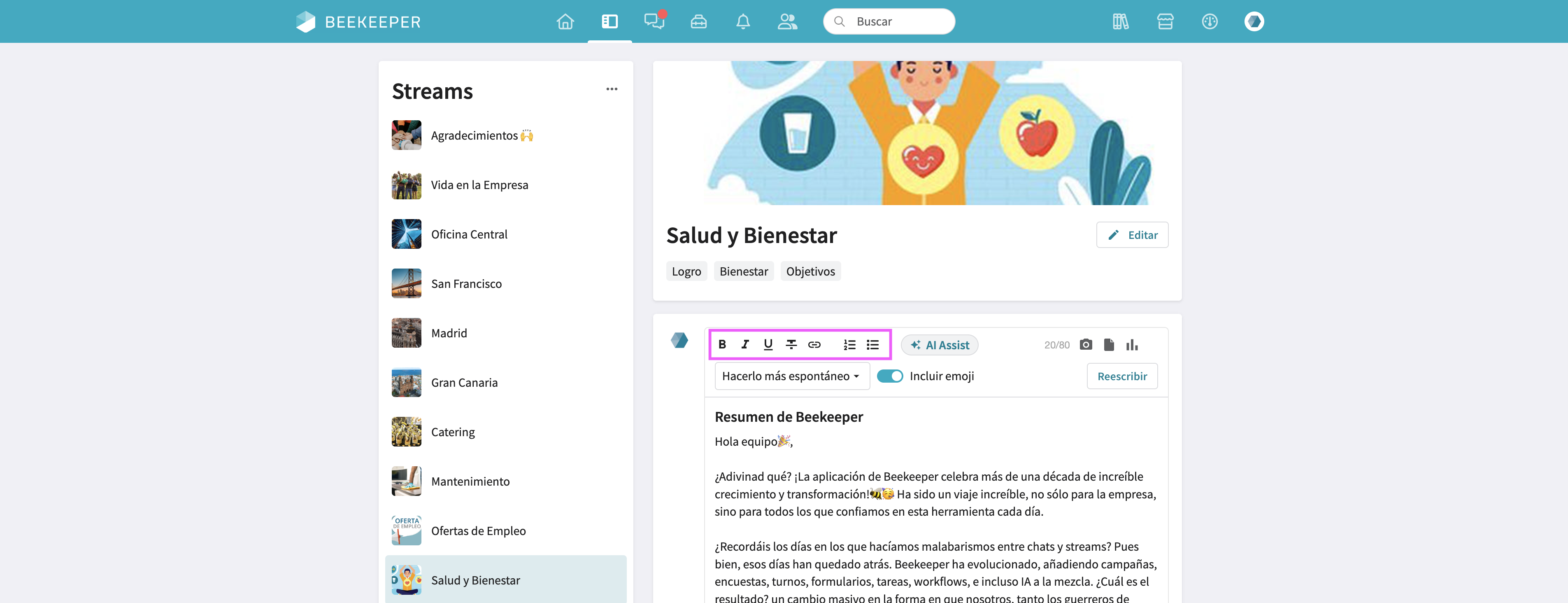
Task: Attach a file with document icon
Action: (1108, 345)
